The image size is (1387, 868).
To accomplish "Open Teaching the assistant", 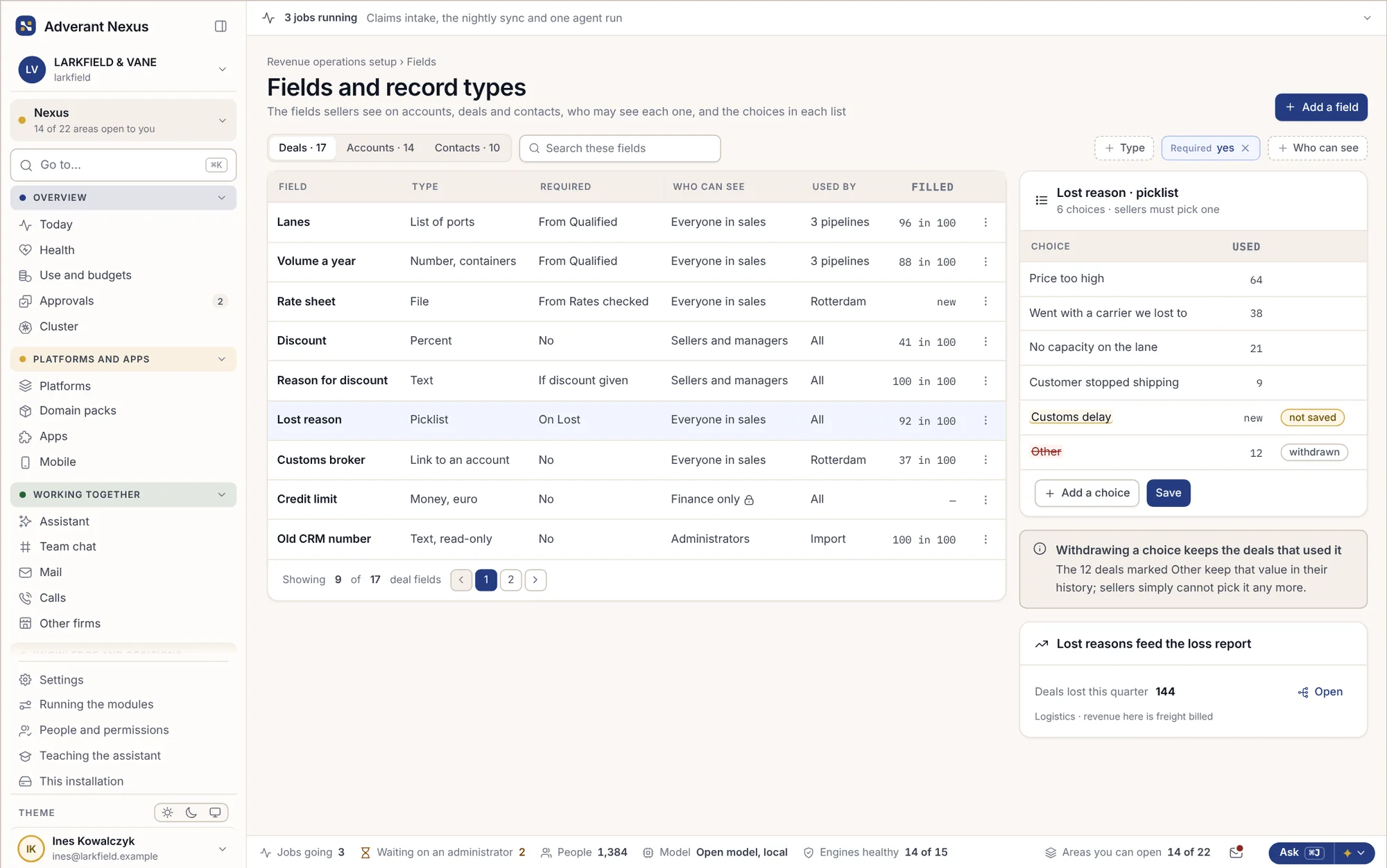I will [x=123, y=756].
